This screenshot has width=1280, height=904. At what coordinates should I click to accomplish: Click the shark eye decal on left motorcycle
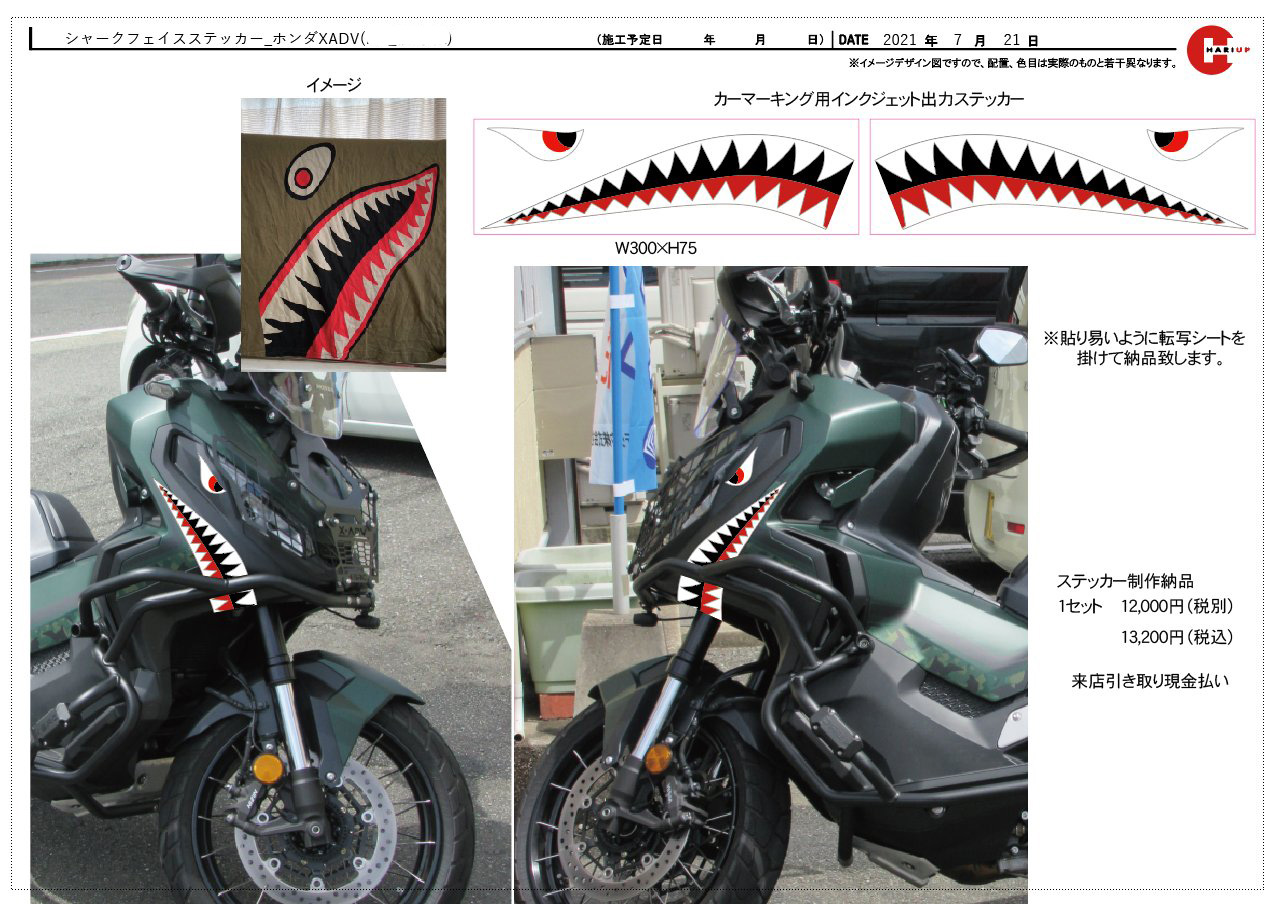[x=212, y=476]
